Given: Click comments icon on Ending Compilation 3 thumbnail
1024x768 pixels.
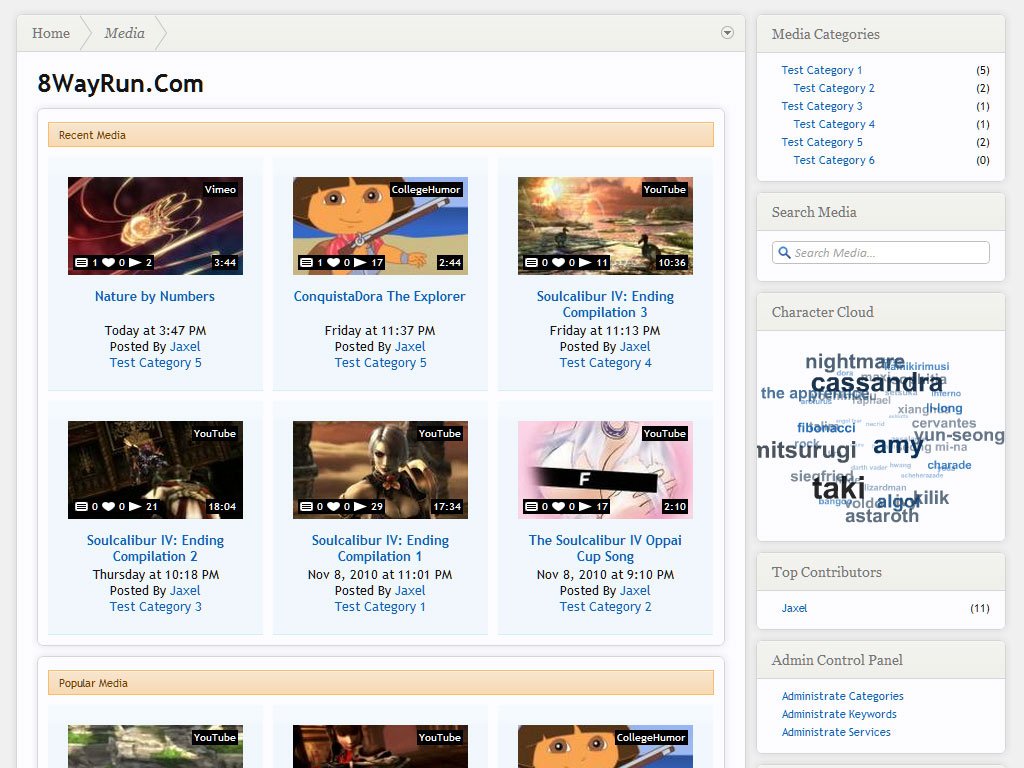Looking at the screenshot, I should click(x=532, y=263).
